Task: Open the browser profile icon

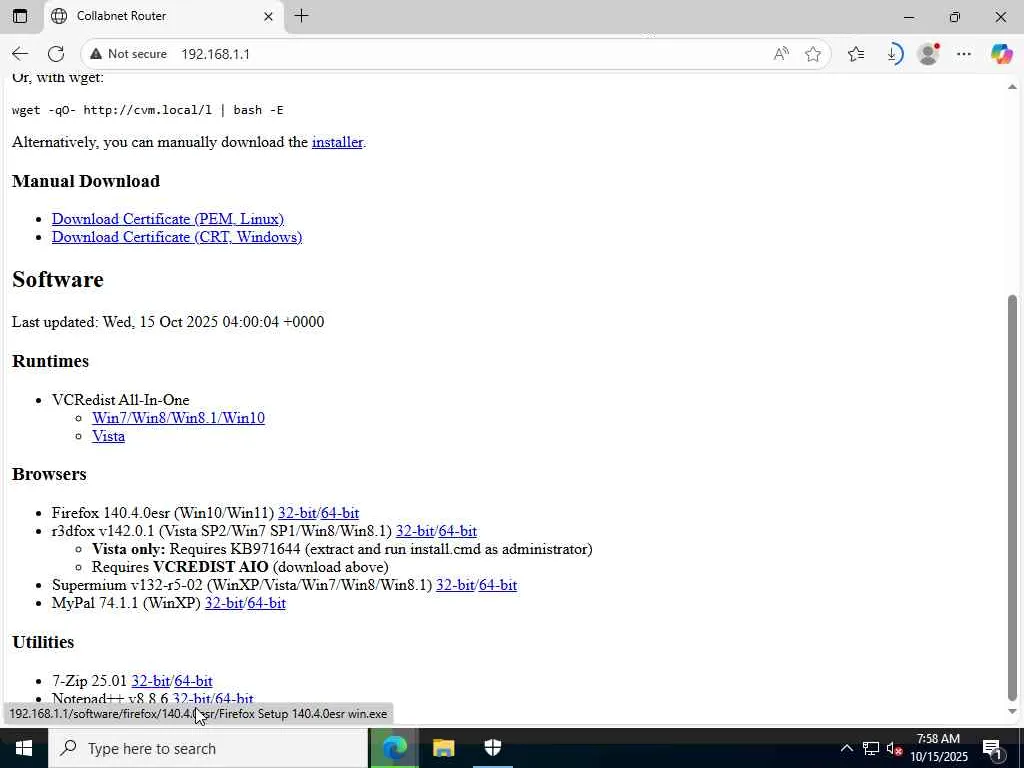Action: (x=928, y=54)
